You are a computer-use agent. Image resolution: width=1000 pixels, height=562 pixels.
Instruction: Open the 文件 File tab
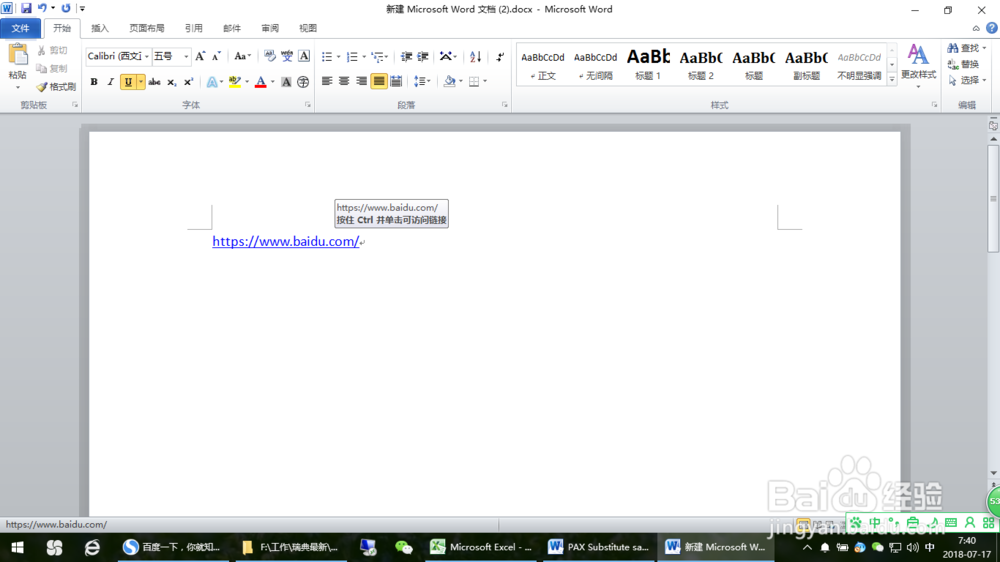tap(20, 28)
